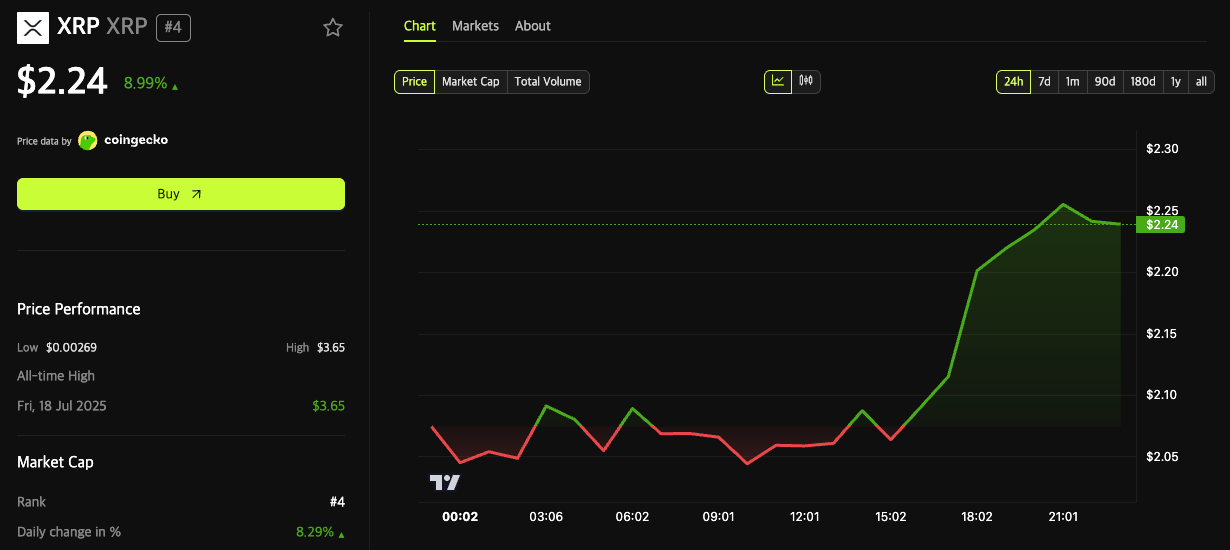The width and height of the screenshot is (1230, 550).
Task: Click the TradingView logo on chart
Action: pyautogui.click(x=445, y=482)
